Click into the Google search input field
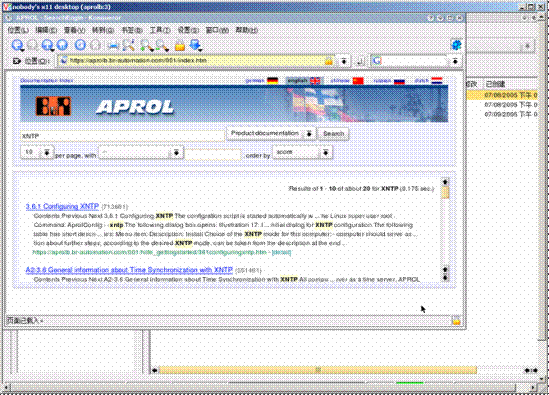The image size is (549, 395). (x=413, y=61)
